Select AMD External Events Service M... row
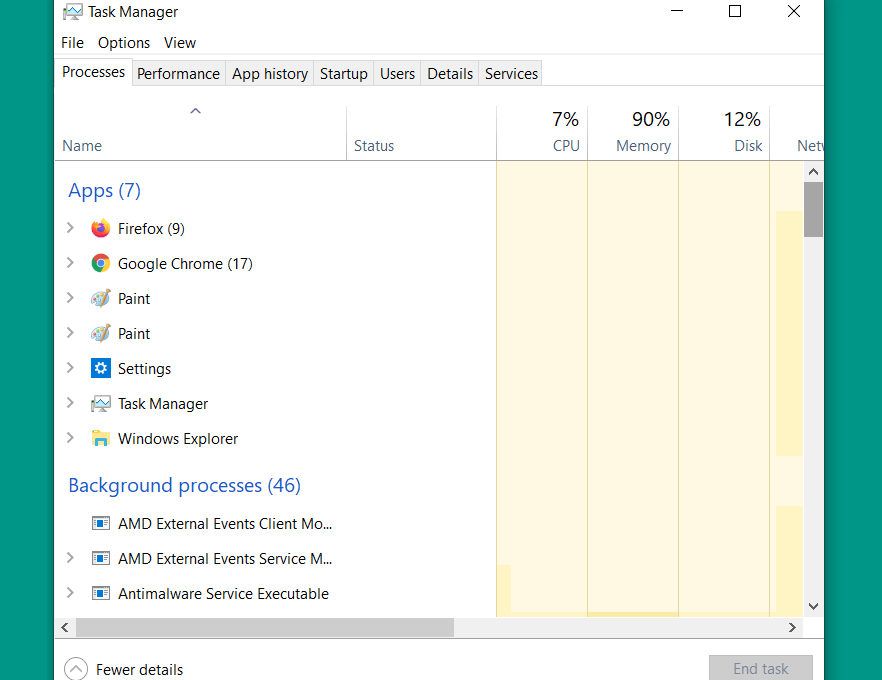This screenshot has height=680, width=882. (x=225, y=559)
